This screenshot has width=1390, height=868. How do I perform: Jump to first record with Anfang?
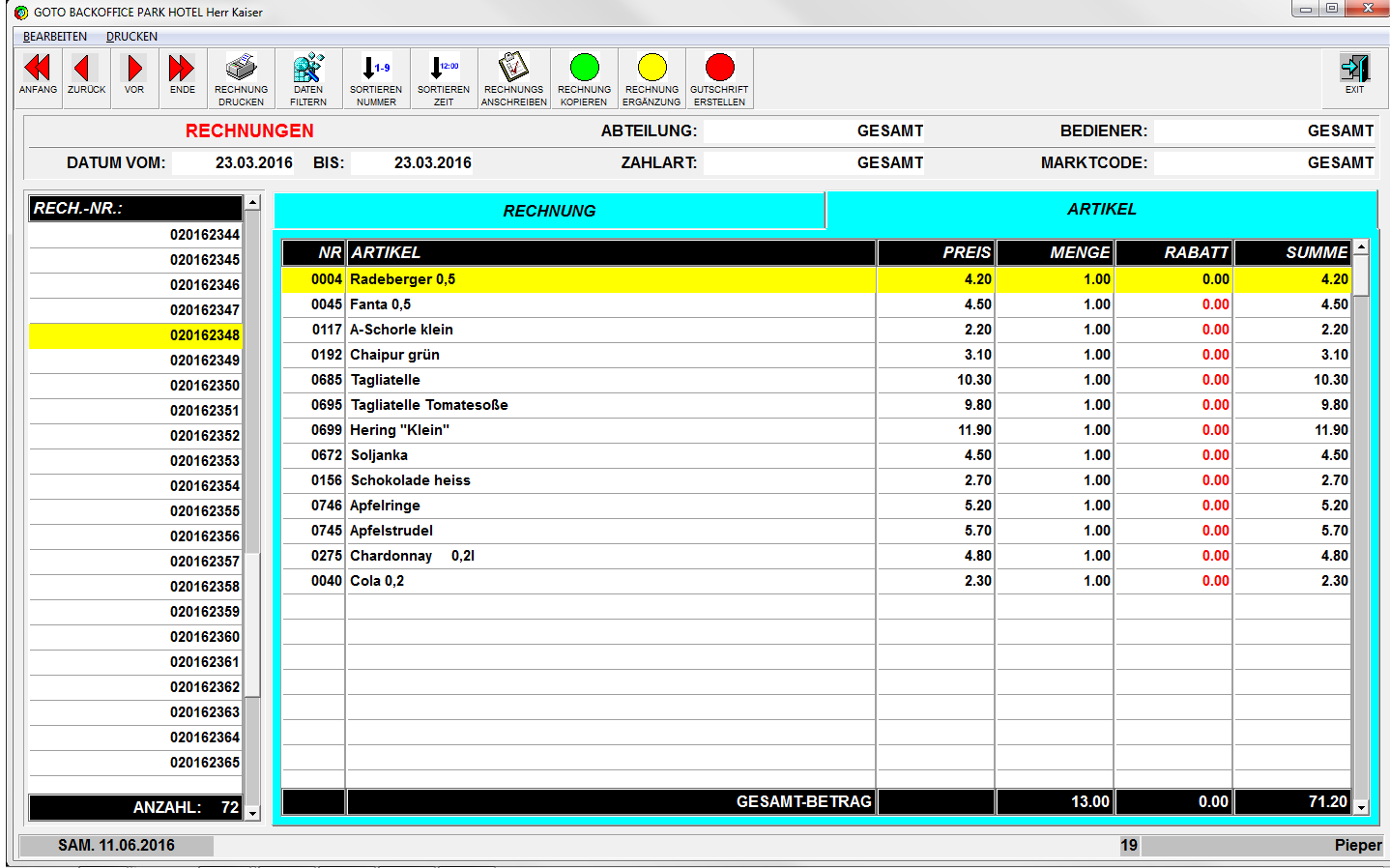pos(38,76)
